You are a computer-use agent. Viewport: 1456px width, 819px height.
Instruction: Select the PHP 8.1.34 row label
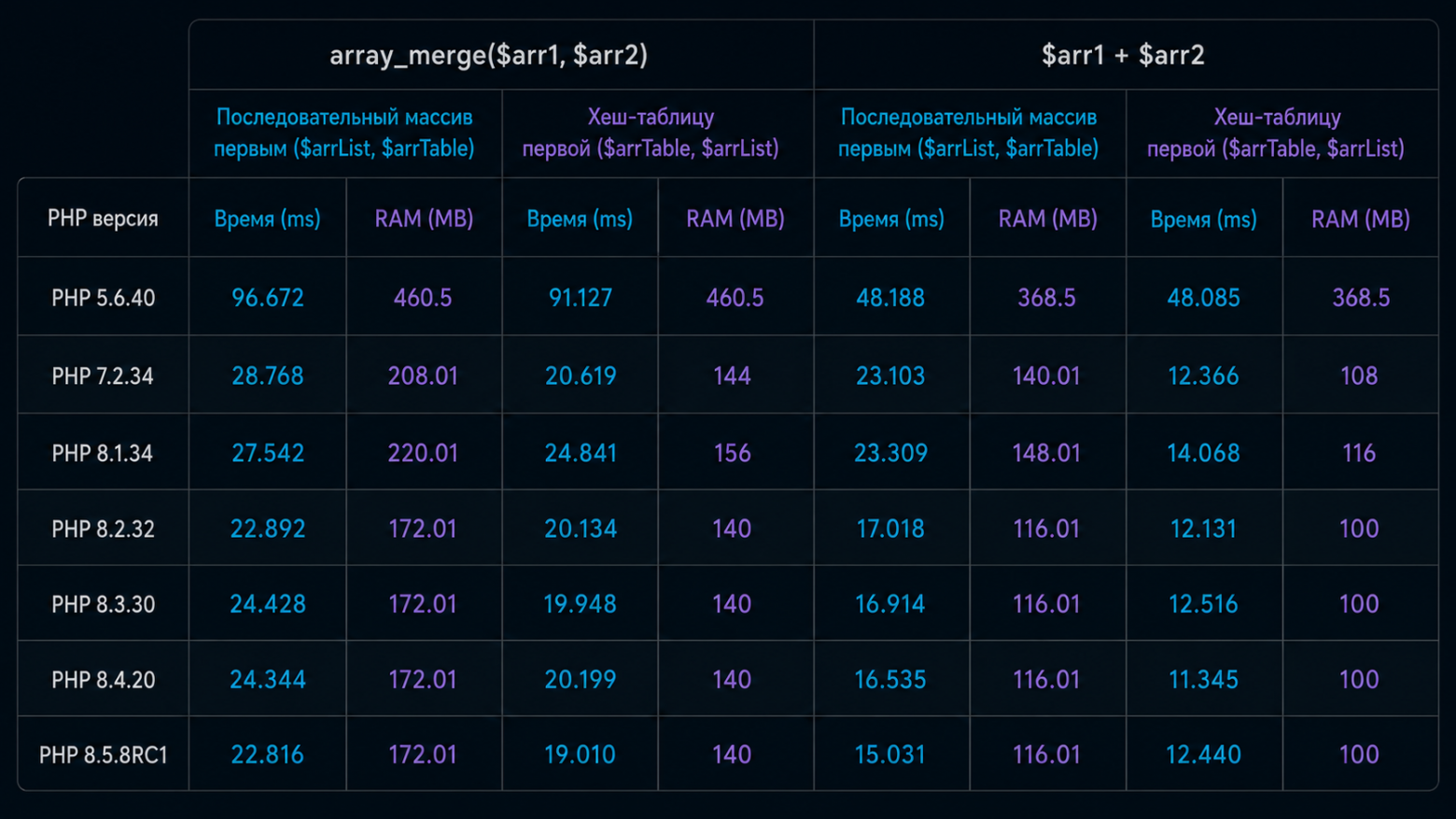103,453
